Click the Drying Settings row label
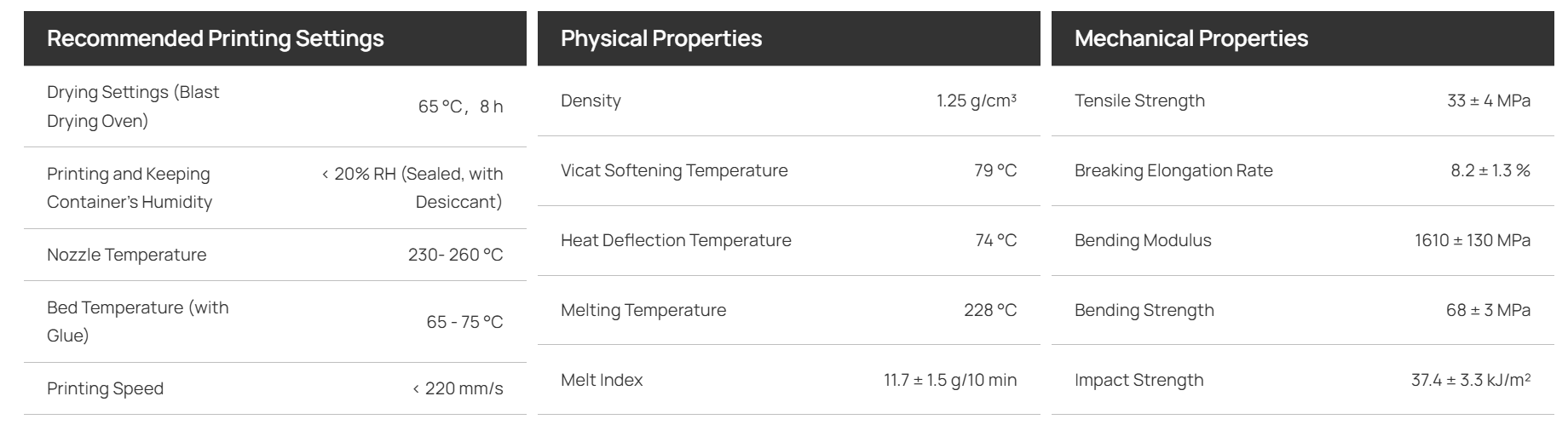 tap(133, 106)
